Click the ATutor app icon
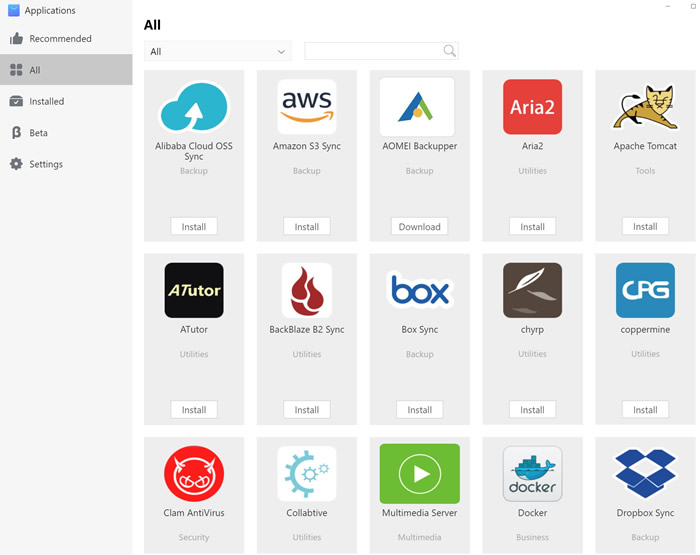This screenshot has height=555, width=700. (x=194, y=290)
